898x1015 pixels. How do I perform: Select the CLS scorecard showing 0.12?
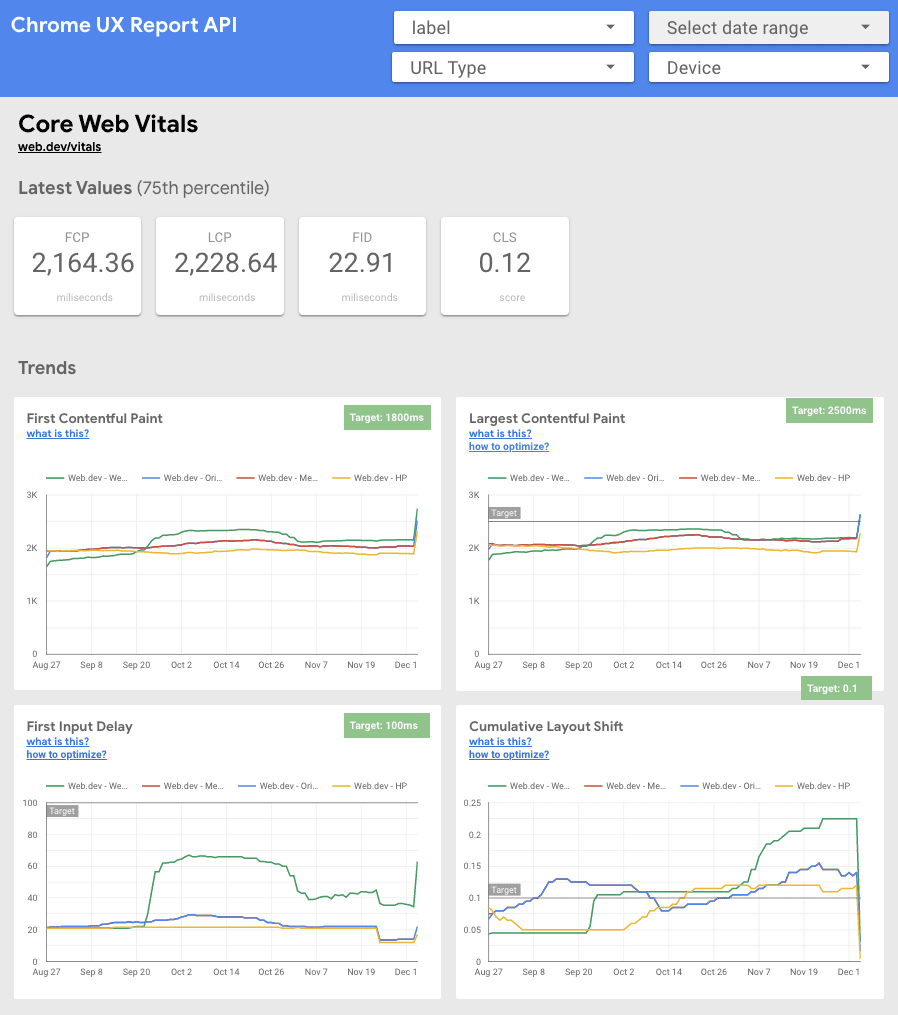click(504, 266)
